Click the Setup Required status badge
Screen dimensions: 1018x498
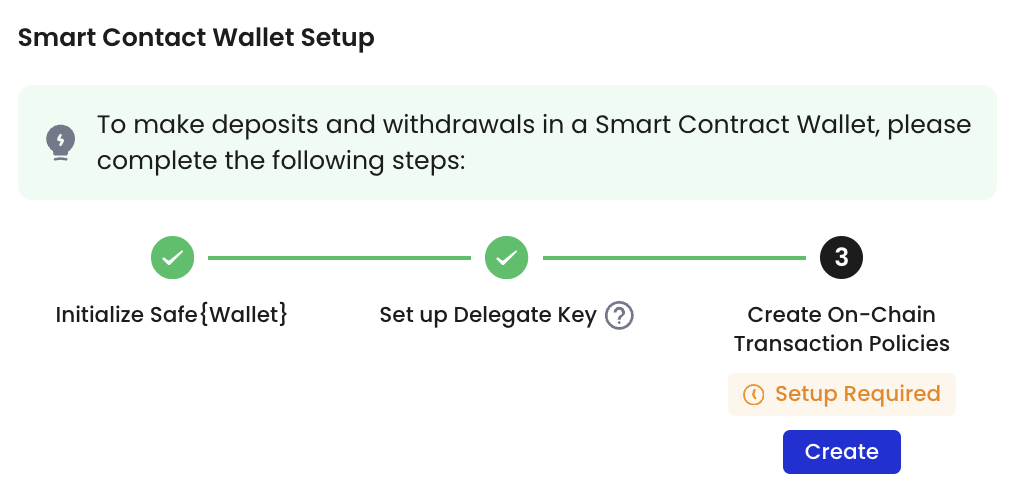pyautogui.click(x=841, y=394)
